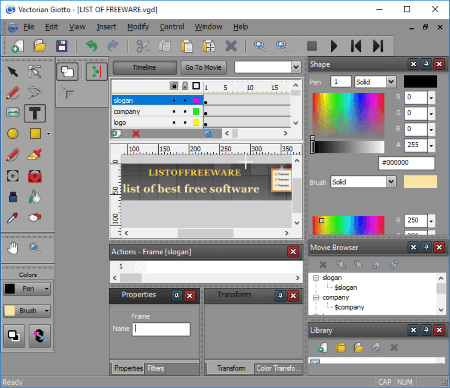Select the Oval shape tool
Screen dimensions: 450x388
pyautogui.click(x=13, y=134)
